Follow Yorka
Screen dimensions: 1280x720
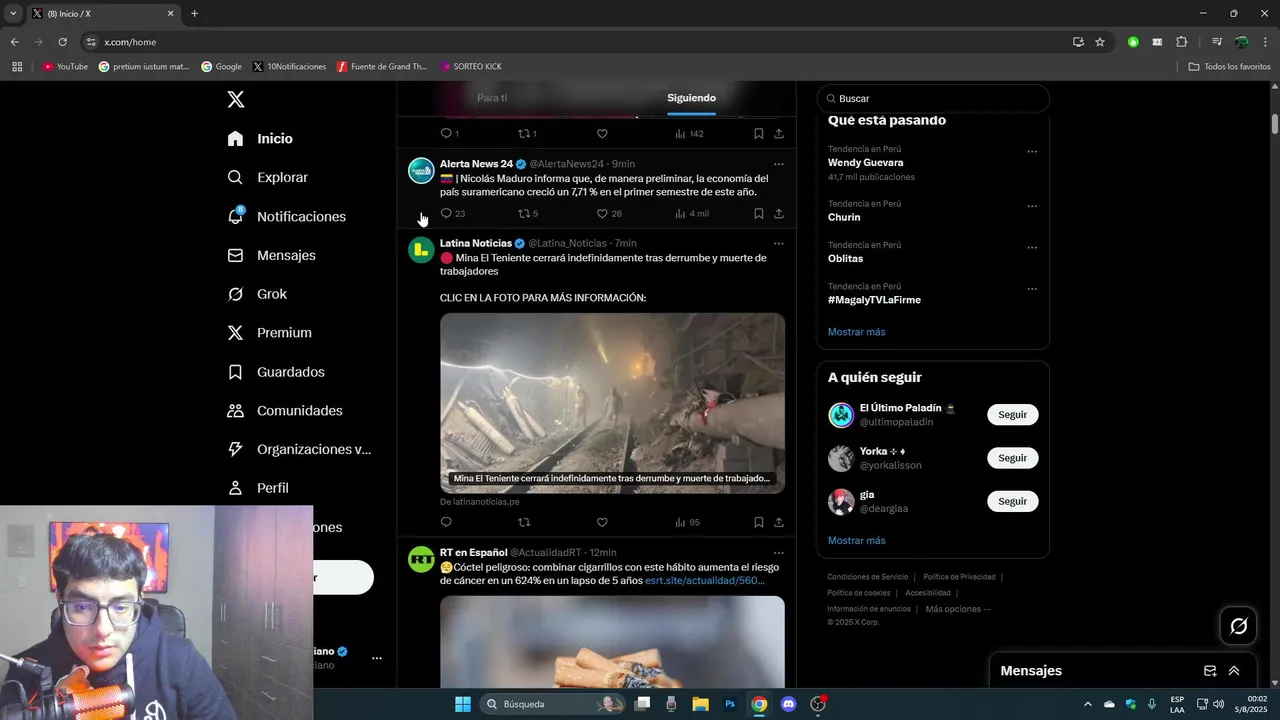(1012, 458)
